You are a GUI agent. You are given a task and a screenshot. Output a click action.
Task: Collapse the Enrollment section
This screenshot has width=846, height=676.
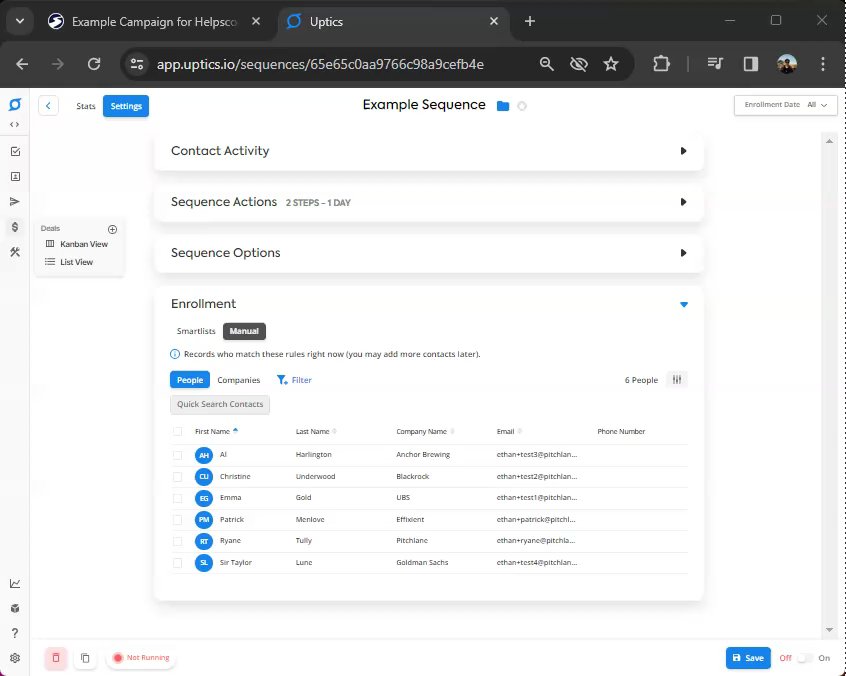point(684,304)
